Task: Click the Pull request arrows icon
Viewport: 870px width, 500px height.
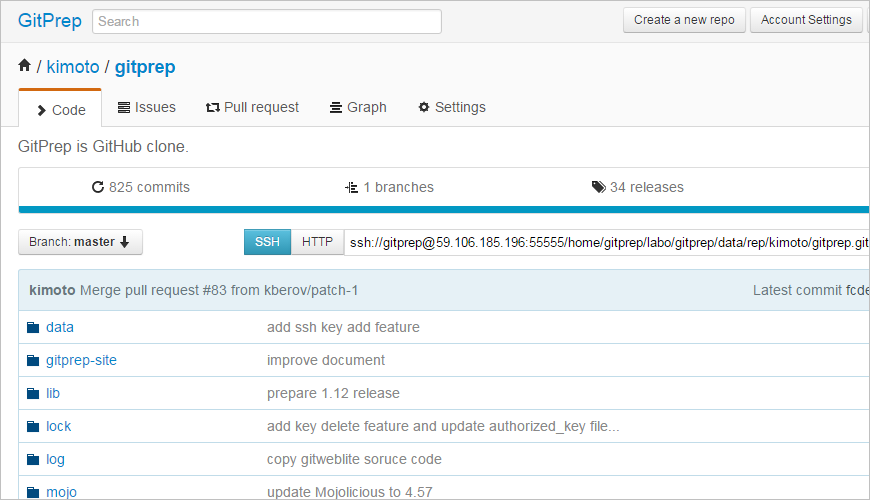Action: (x=213, y=108)
